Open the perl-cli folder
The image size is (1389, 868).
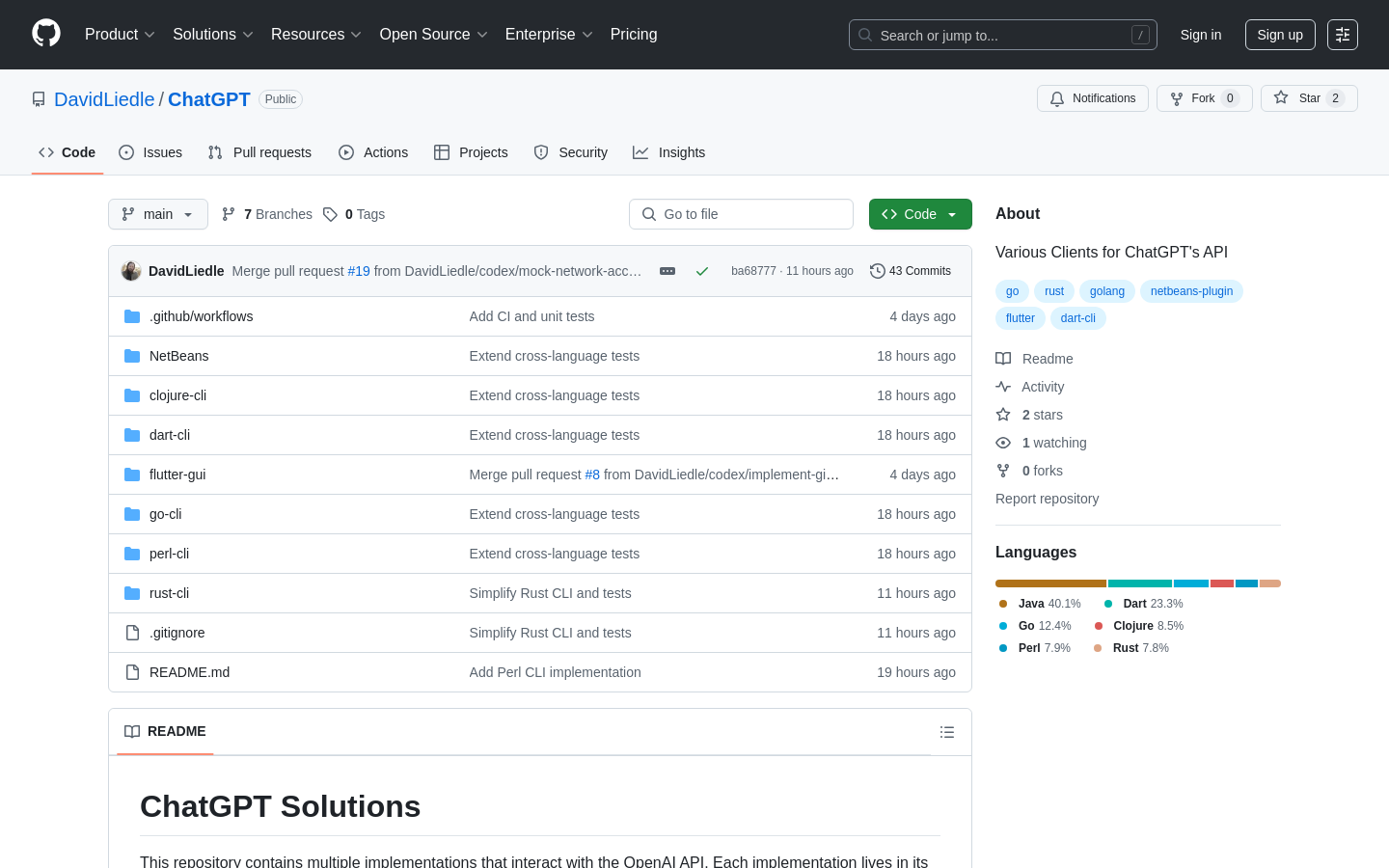pos(169,554)
